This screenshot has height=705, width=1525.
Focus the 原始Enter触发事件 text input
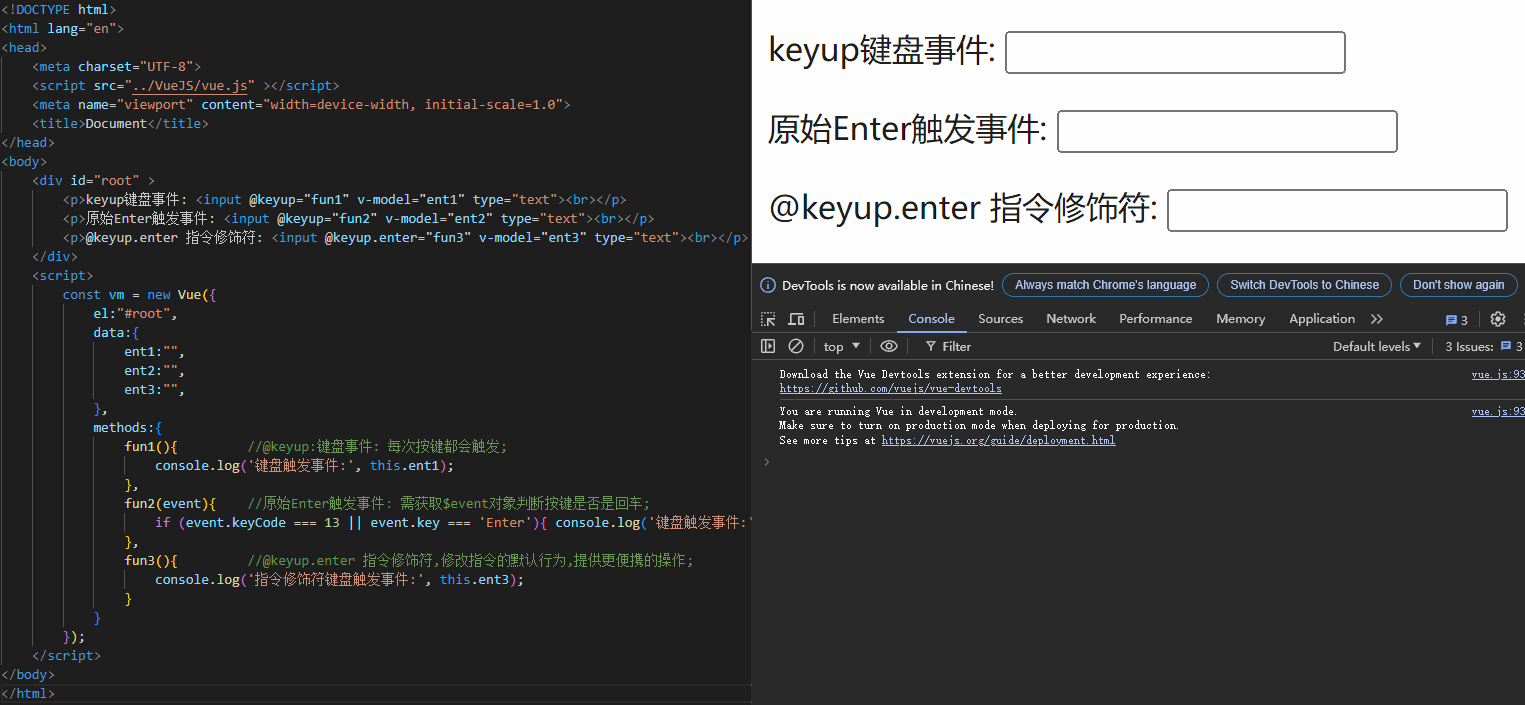pyautogui.click(x=1227, y=131)
